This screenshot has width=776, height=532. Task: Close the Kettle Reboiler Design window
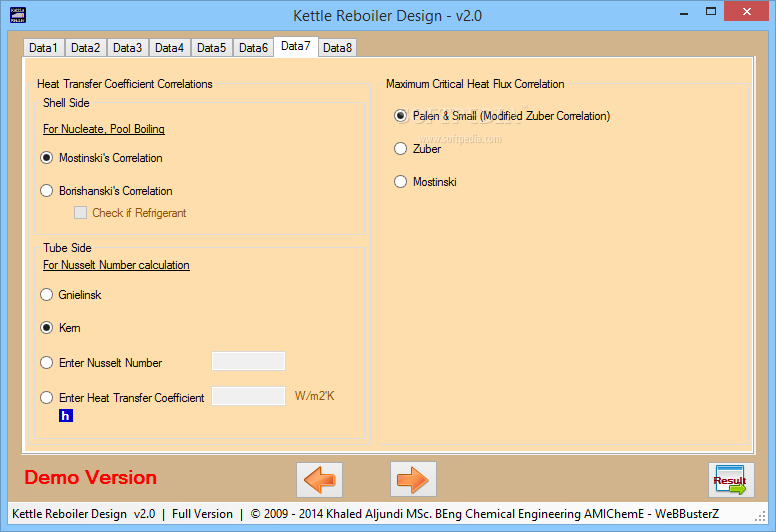(747, 11)
